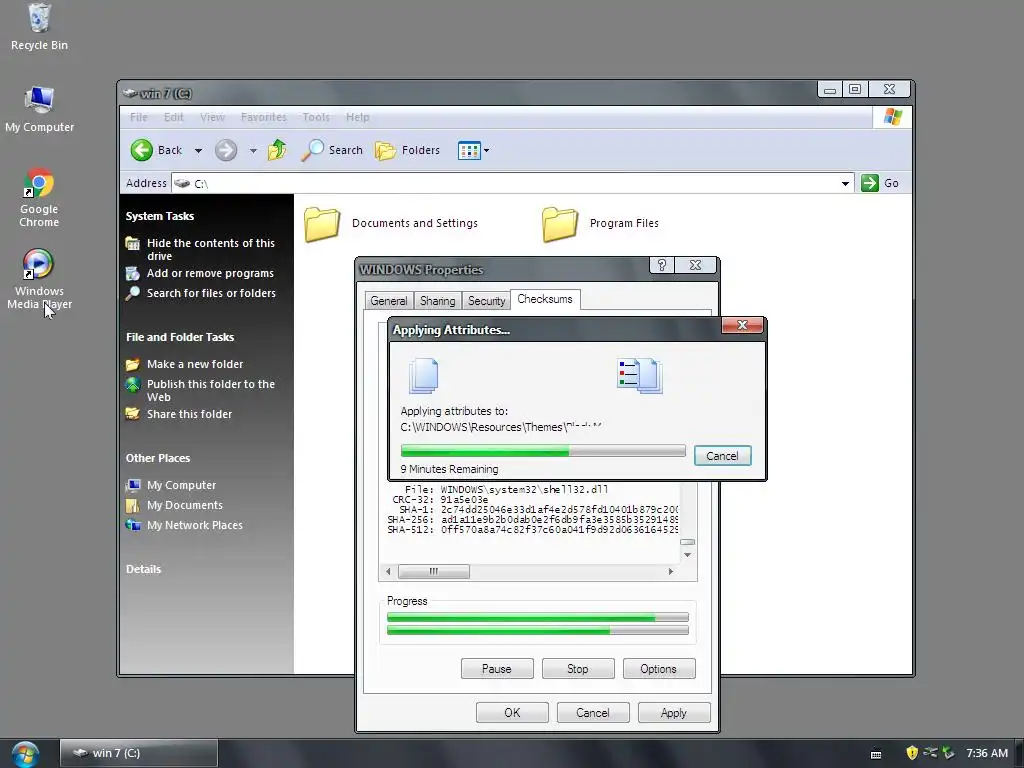Open the Tools menu
The height and width of the screenshot is (768, 1024).
(315, 118)
